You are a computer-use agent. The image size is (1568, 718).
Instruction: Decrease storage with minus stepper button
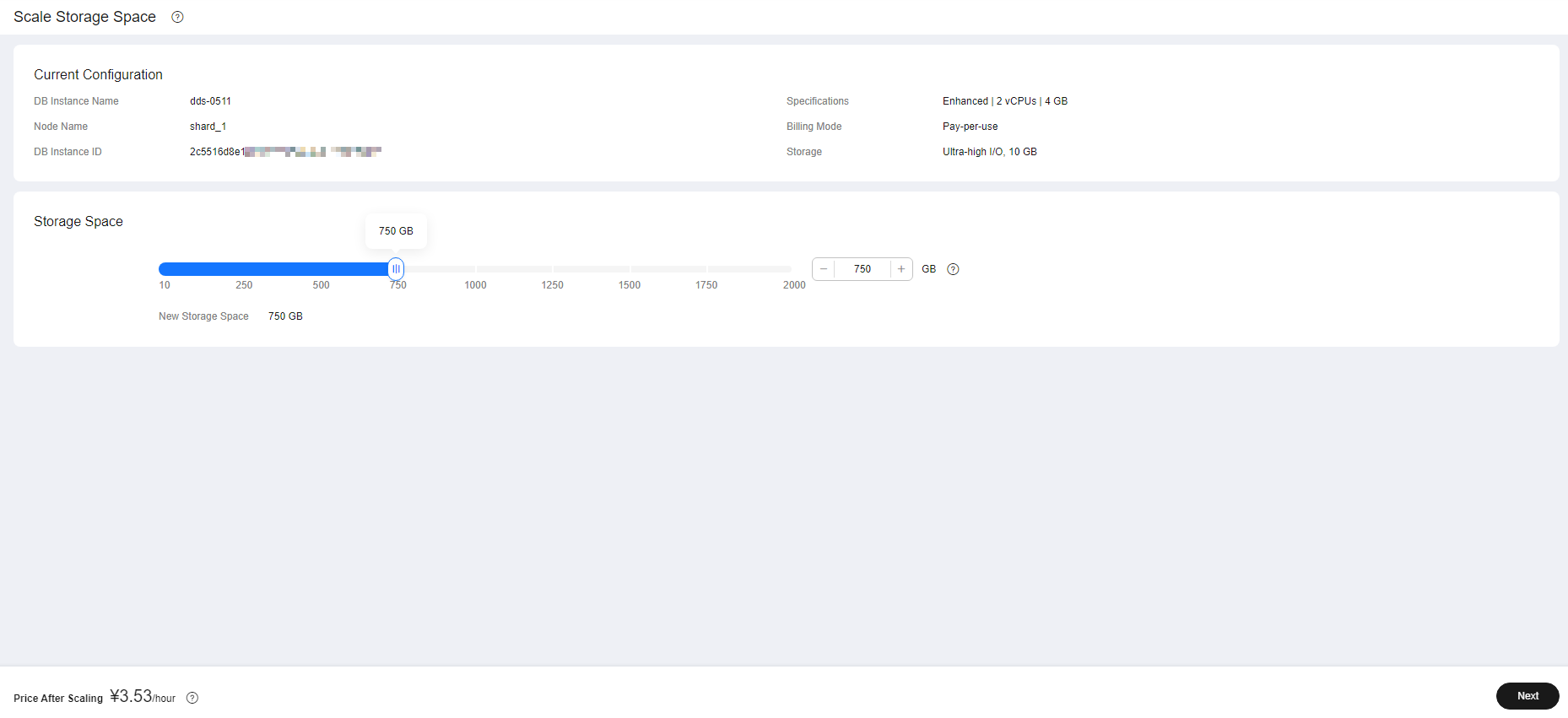tap(824, 269)
